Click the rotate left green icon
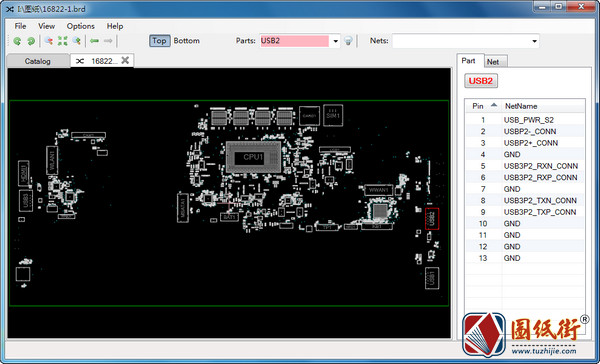The height and width of the screenshot is (364, 600). 17,41
